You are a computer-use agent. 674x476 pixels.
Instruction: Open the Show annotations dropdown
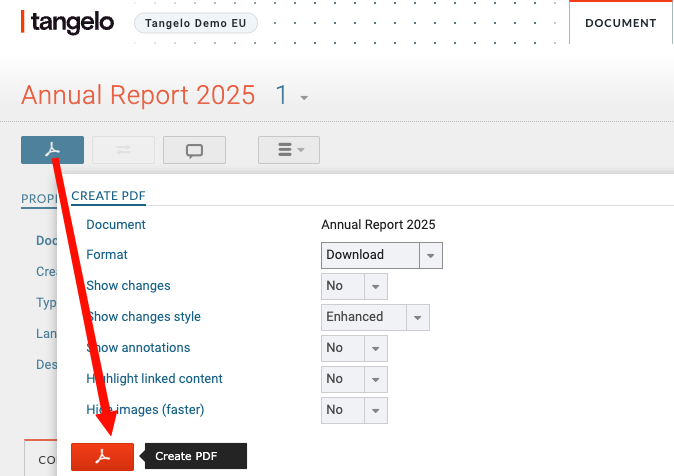(x=354, y=348)
